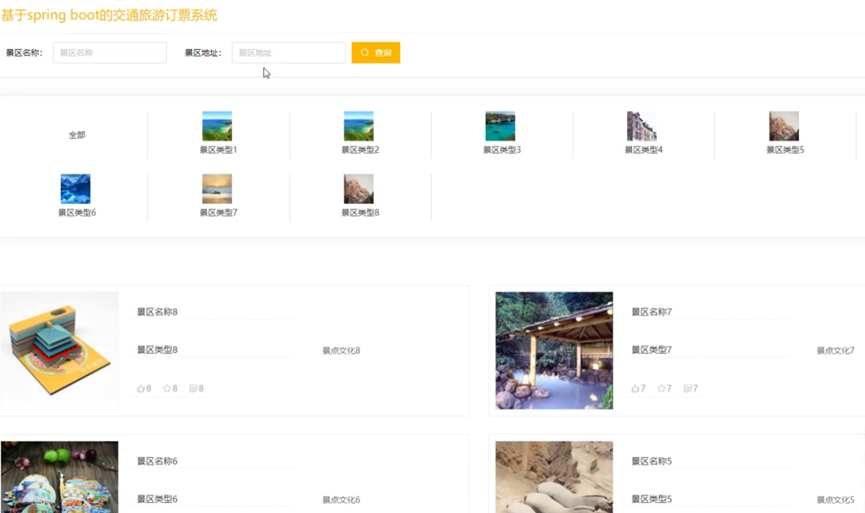
Task: Click the comment icon on 景区名称8 card
Action: coord(193,388)
